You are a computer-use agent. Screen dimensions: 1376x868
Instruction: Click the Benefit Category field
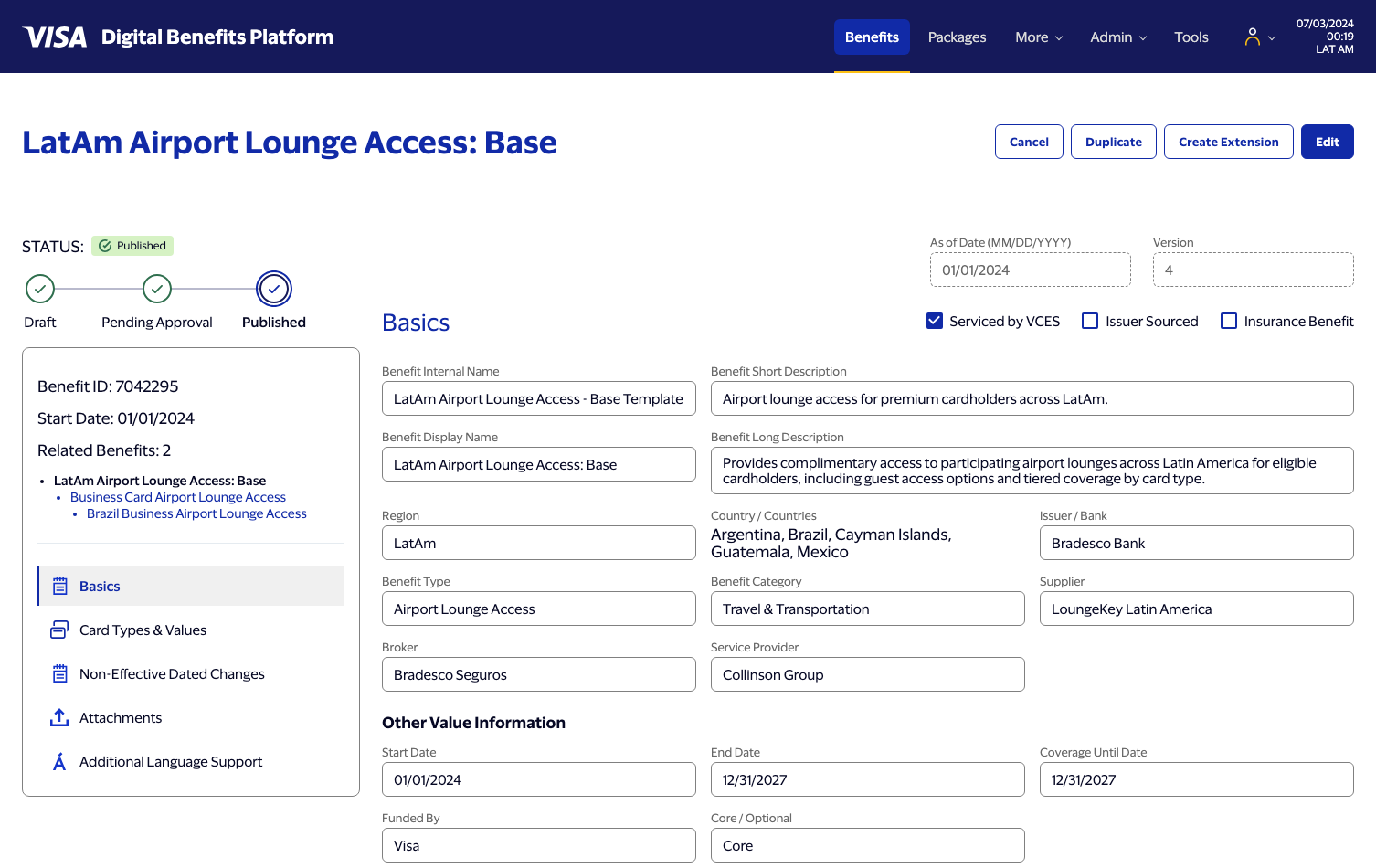(868, 609)
